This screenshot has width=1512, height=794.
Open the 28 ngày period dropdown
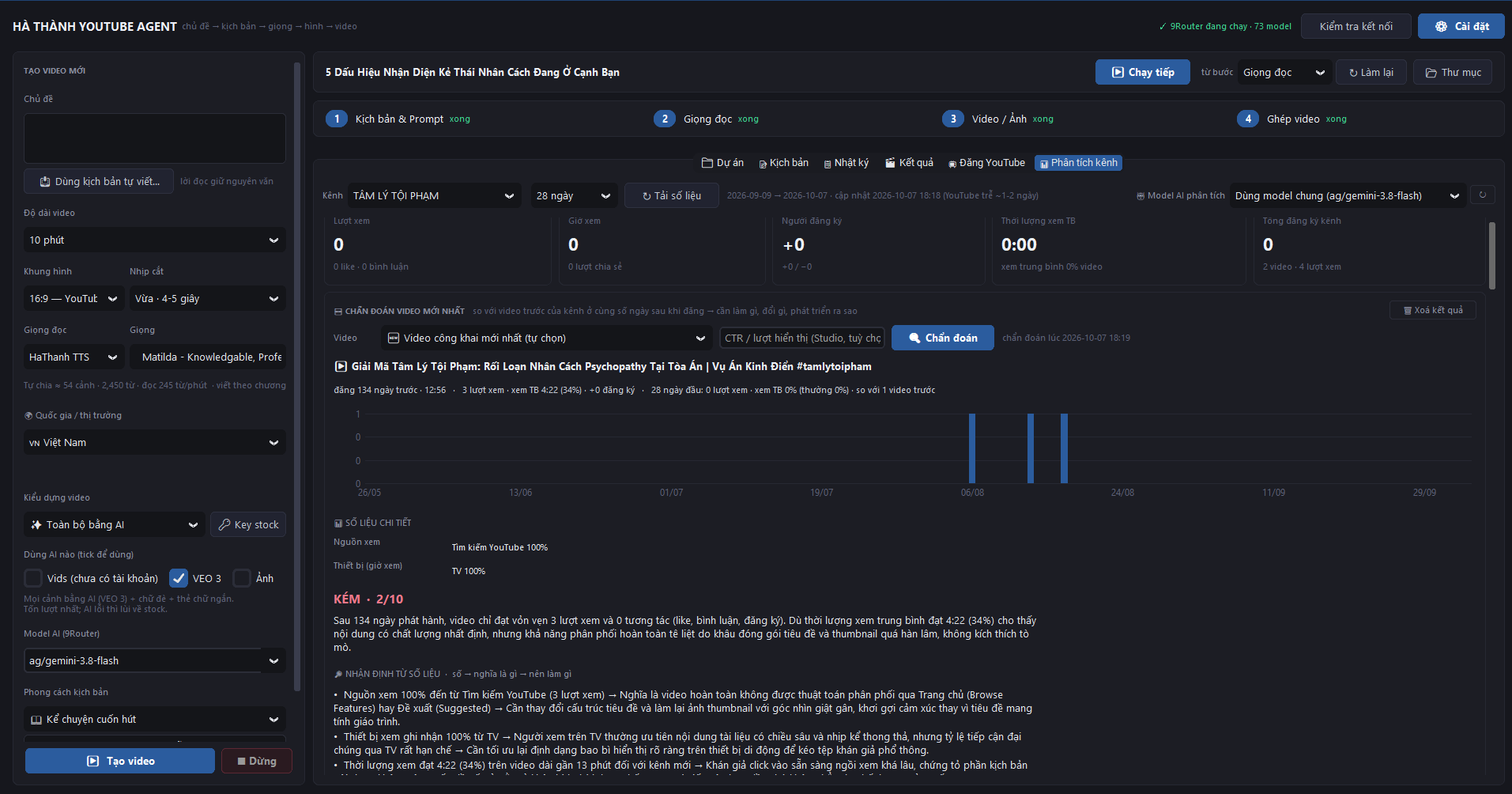[574, 195]
